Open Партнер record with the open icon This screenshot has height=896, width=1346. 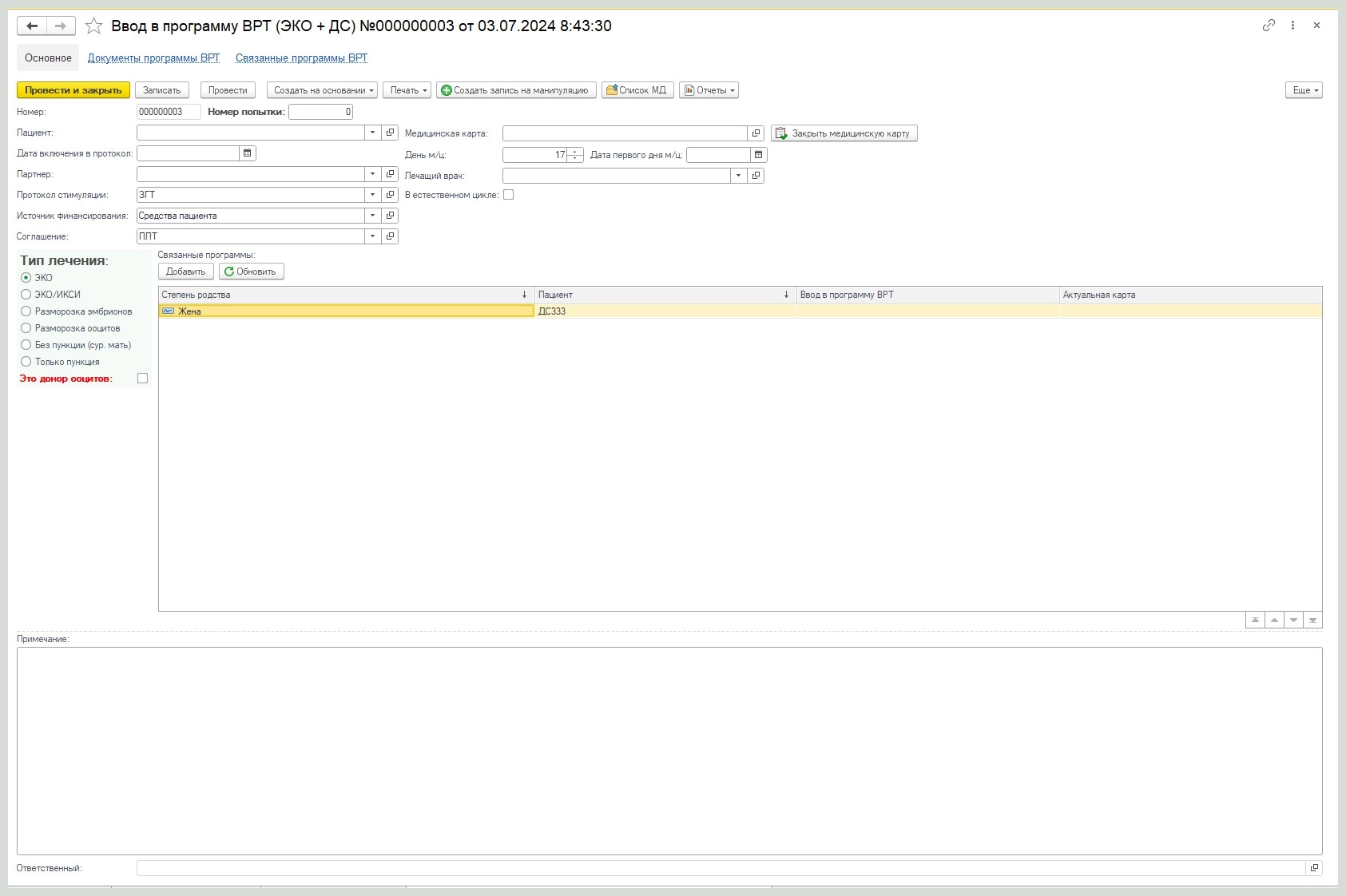click(x=390, y=174)
